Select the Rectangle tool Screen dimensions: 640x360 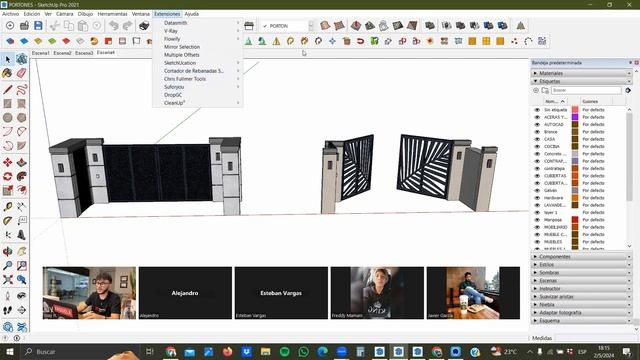click(x=8, y=104)
